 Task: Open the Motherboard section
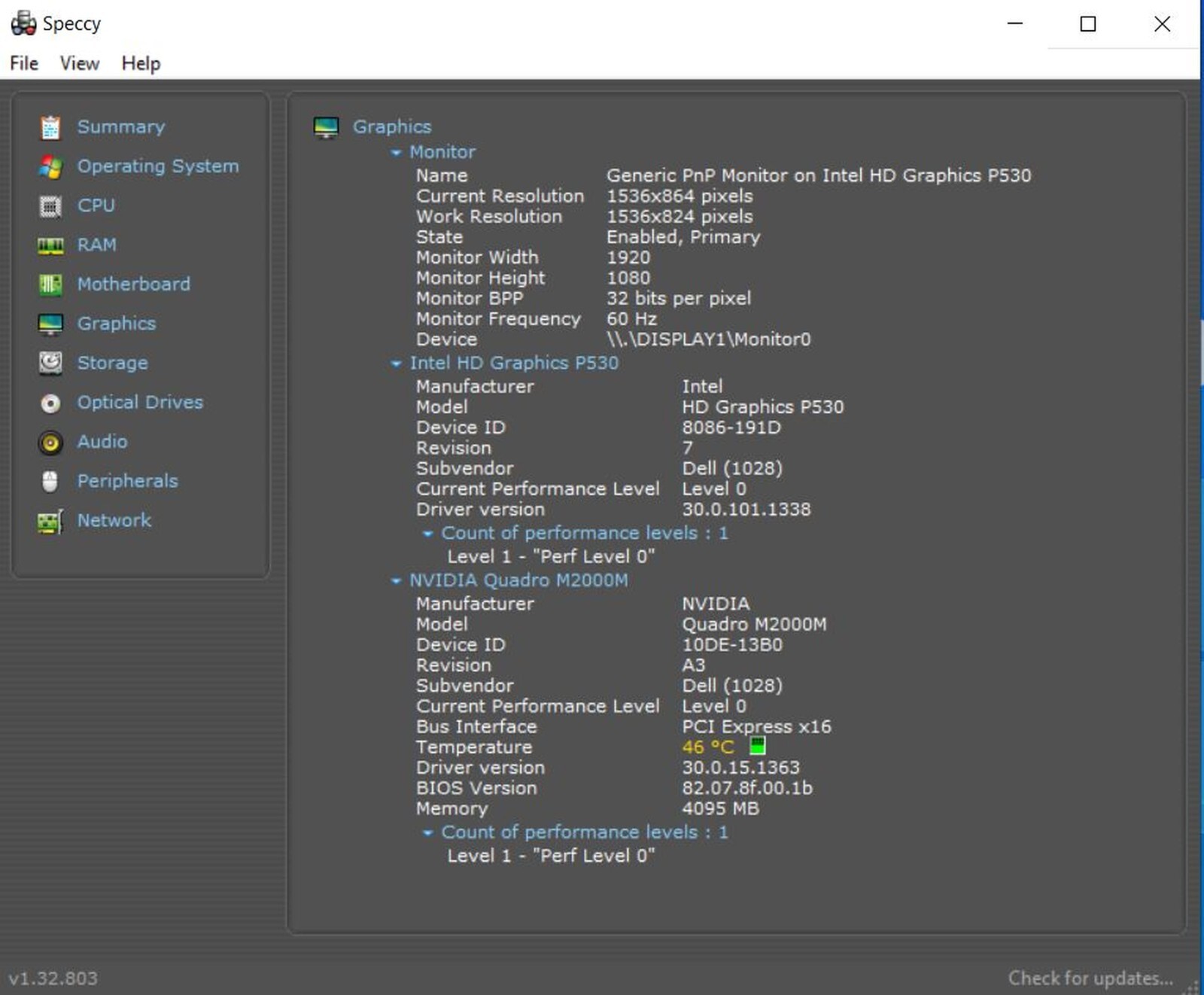[134, 284]
